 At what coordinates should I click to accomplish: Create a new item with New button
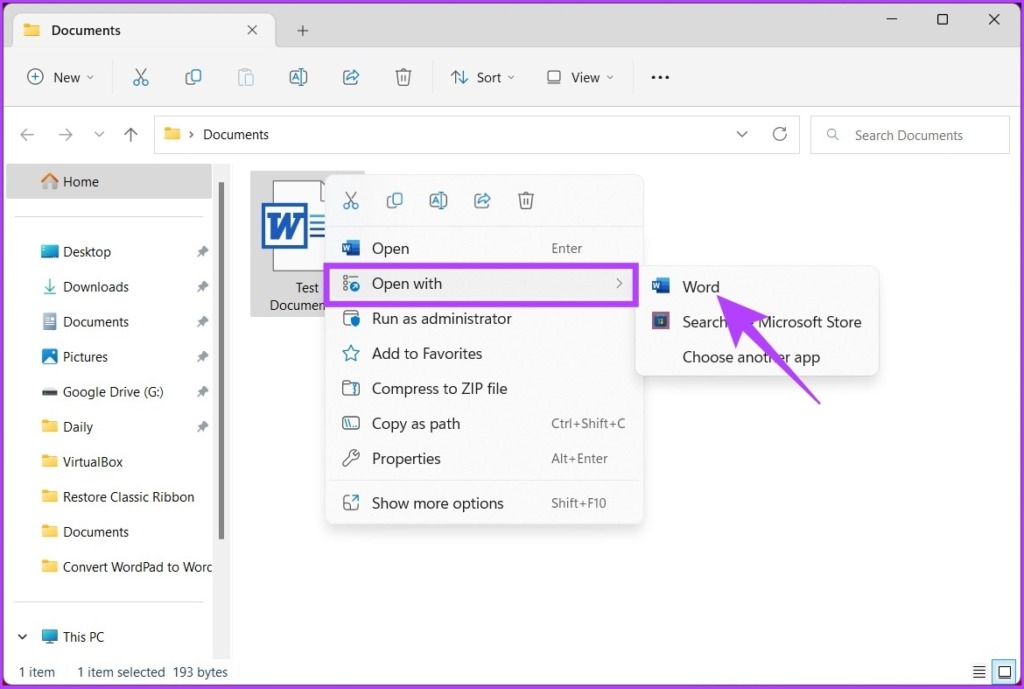(61, 77)
